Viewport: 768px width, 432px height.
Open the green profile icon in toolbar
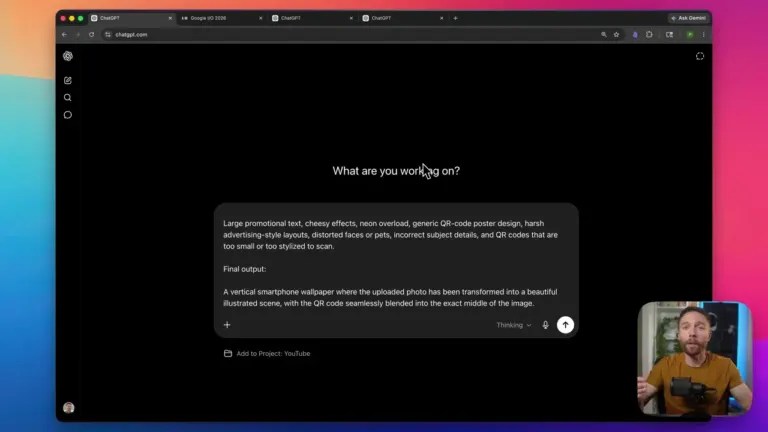point(690,35)
